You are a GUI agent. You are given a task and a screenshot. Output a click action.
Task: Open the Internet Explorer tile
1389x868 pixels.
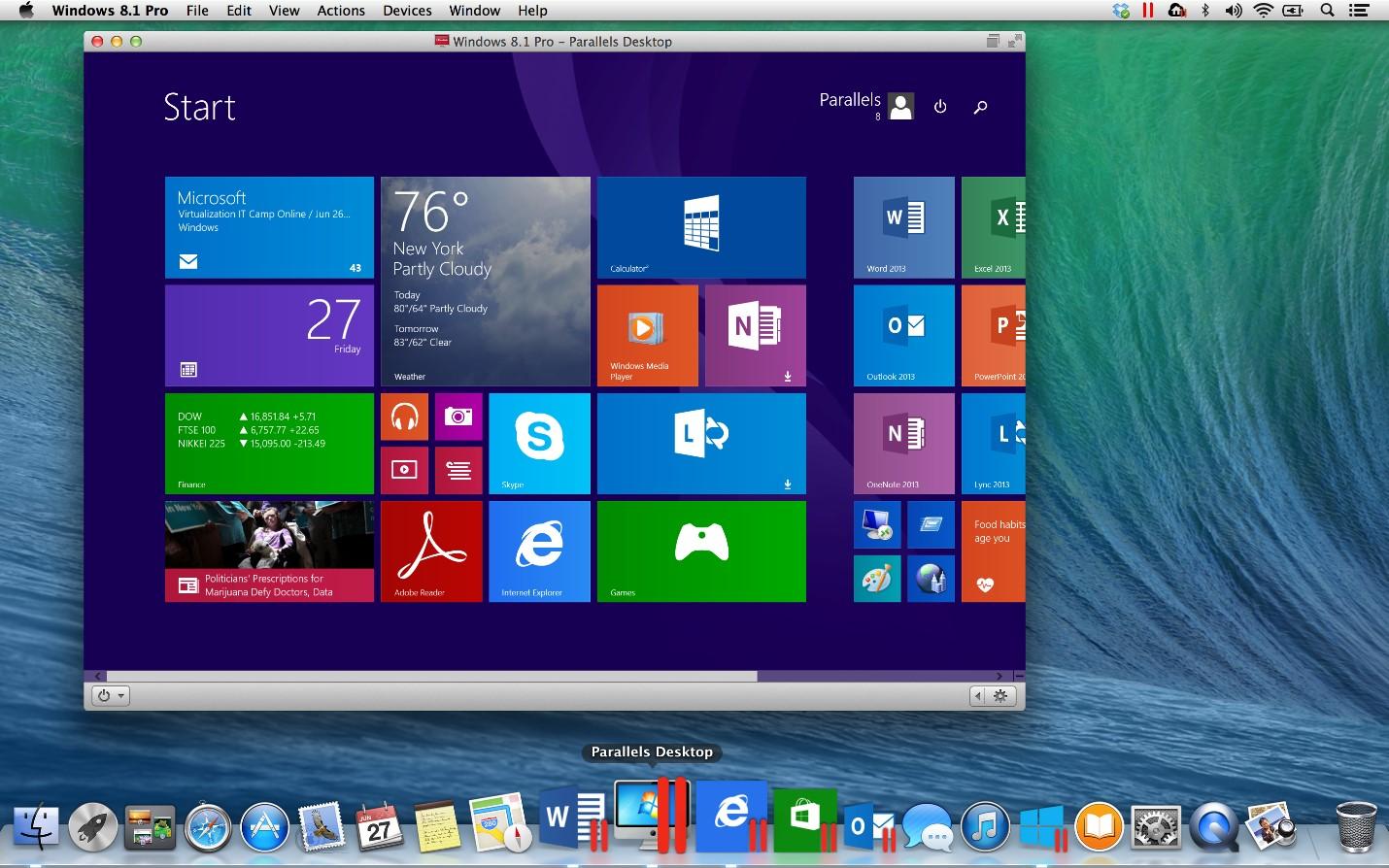pos(538,551)
